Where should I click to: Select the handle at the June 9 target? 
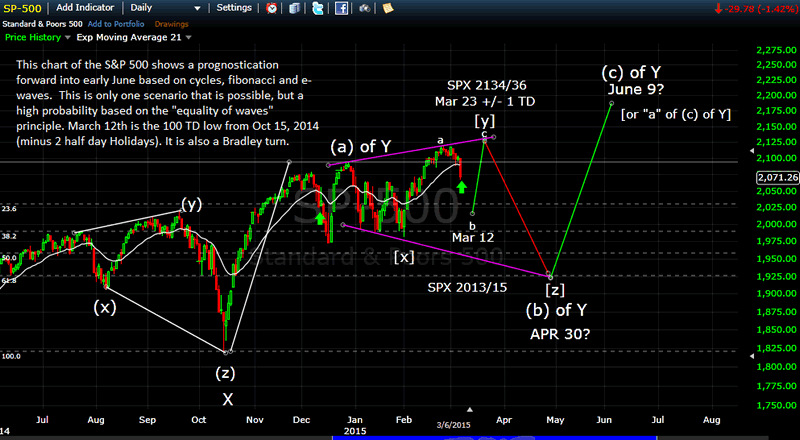[x=611, y=103]
